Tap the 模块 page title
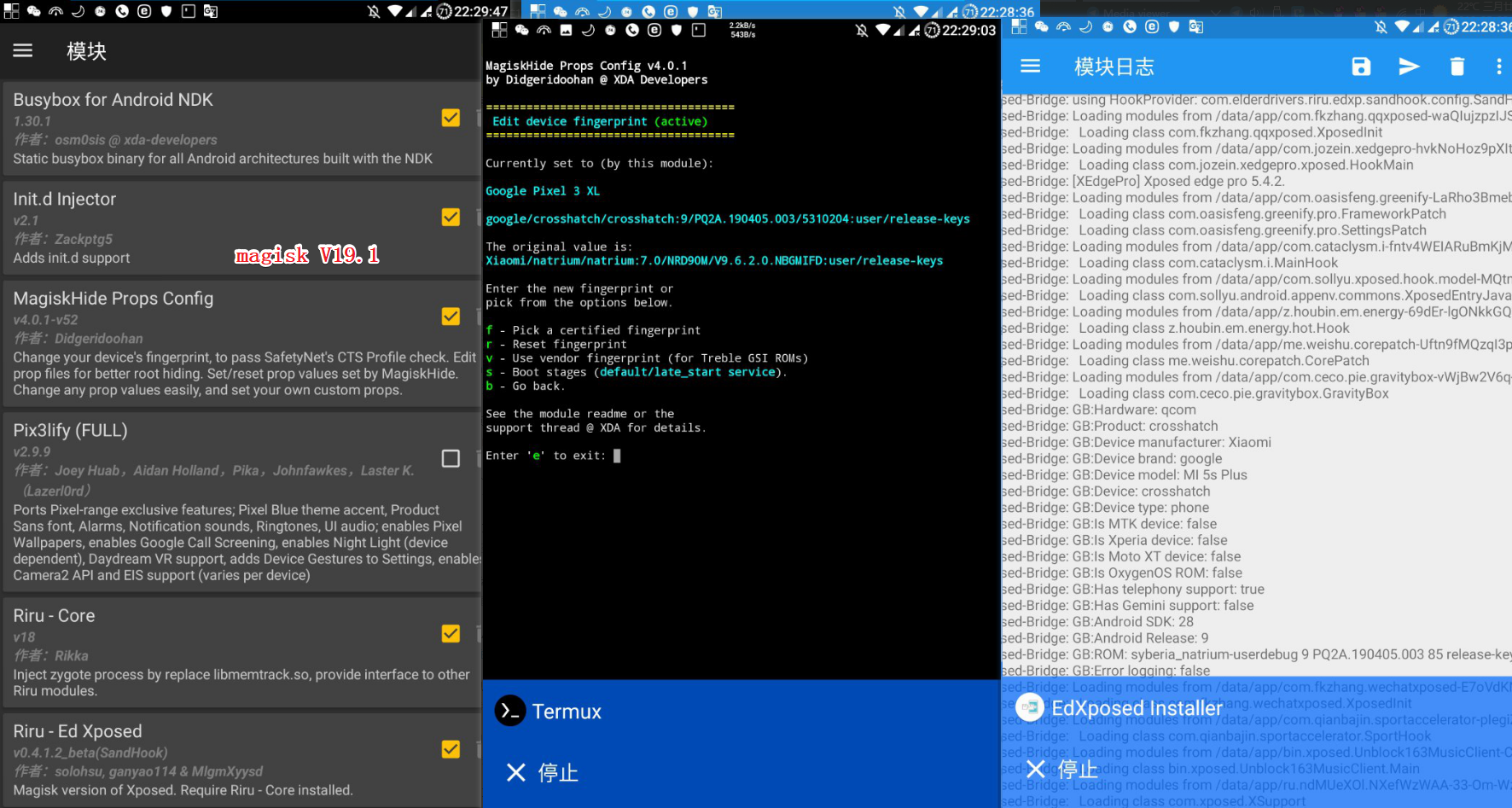1512x808 pixels. pyautogui.click(x=84, y=51)
